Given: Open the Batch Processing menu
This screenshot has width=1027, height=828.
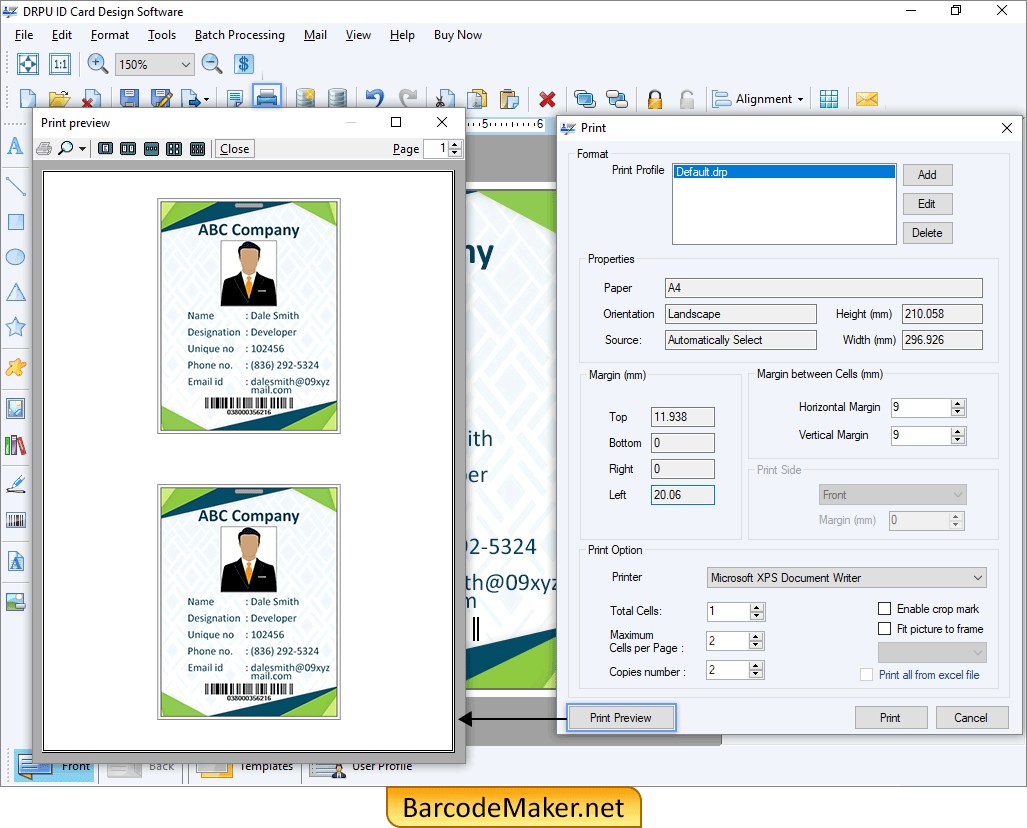Looking at the screenshot, I should click(240, 35).
